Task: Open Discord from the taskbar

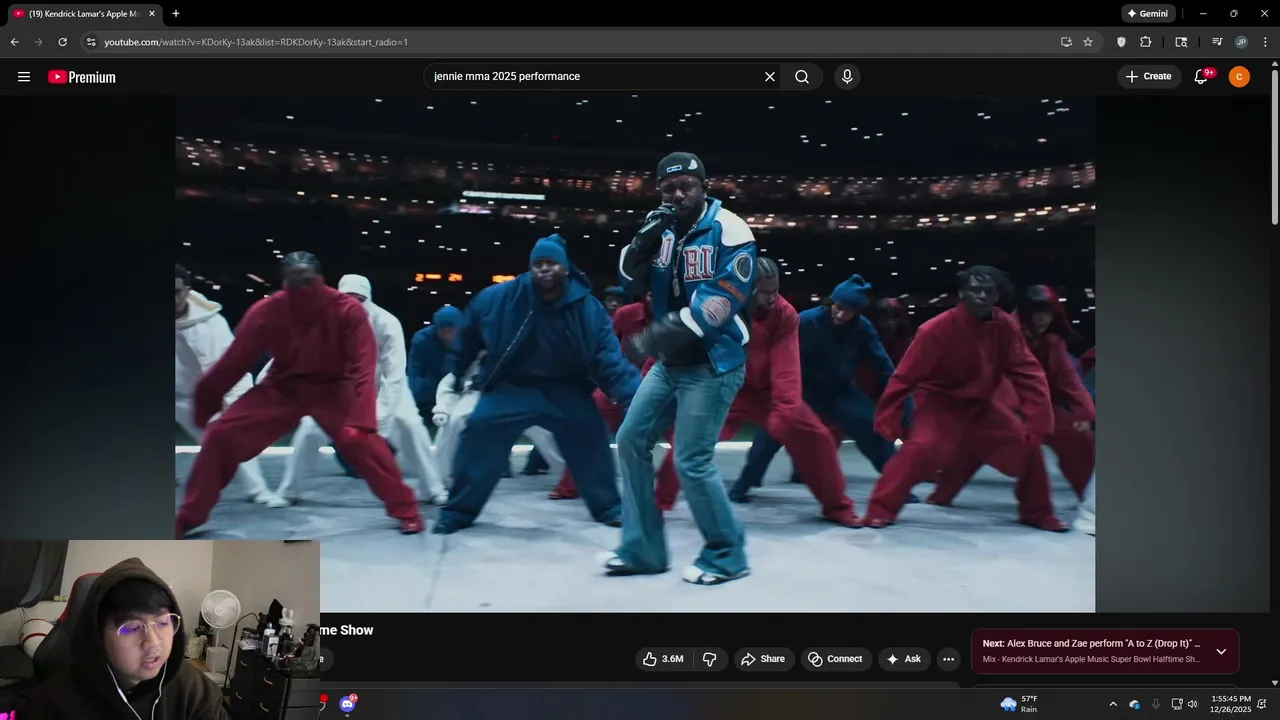Action: 347,704
